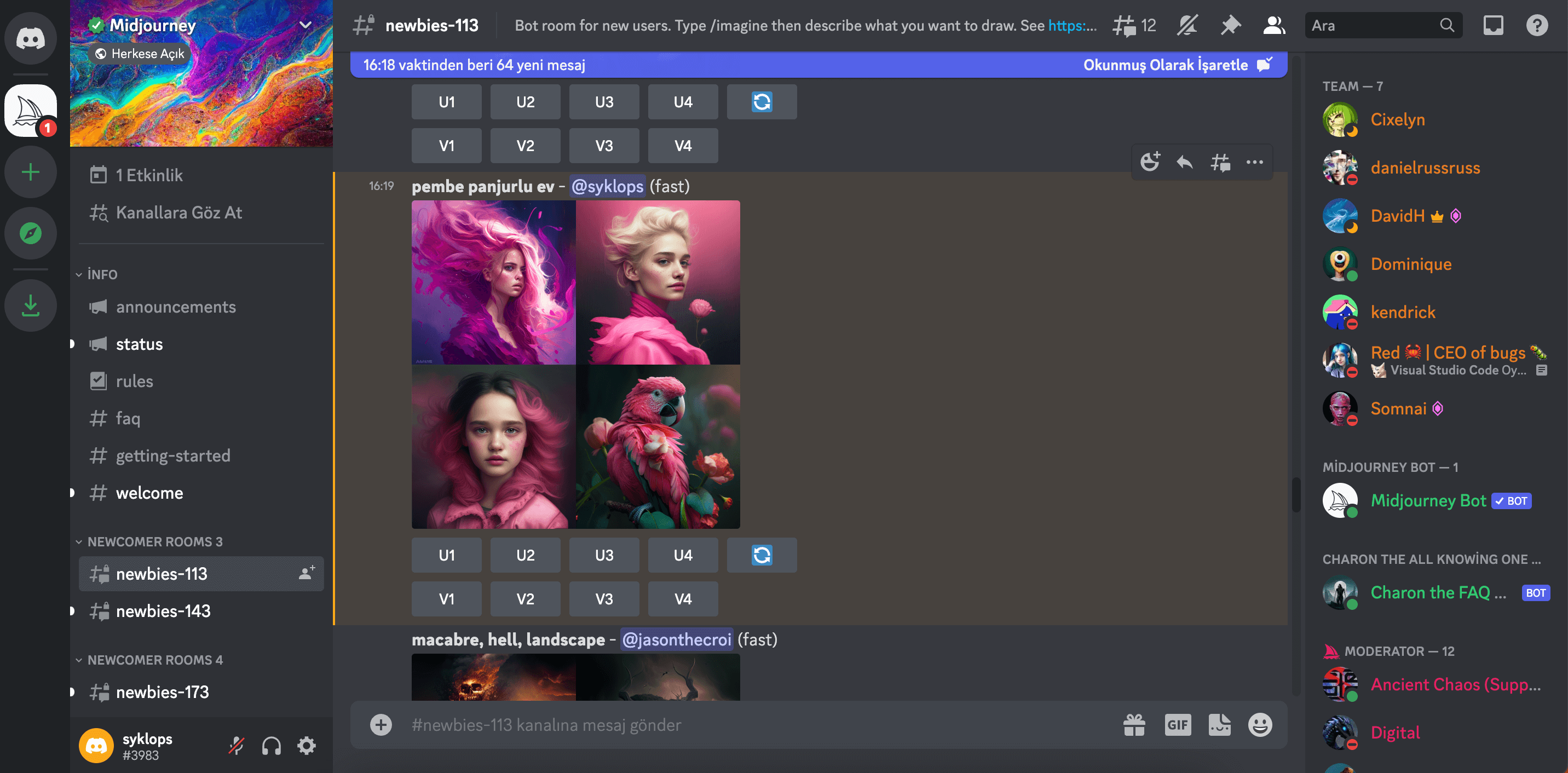Open the status channel
This screenshot has height=773, width=1568.
(x=201, y=344)
